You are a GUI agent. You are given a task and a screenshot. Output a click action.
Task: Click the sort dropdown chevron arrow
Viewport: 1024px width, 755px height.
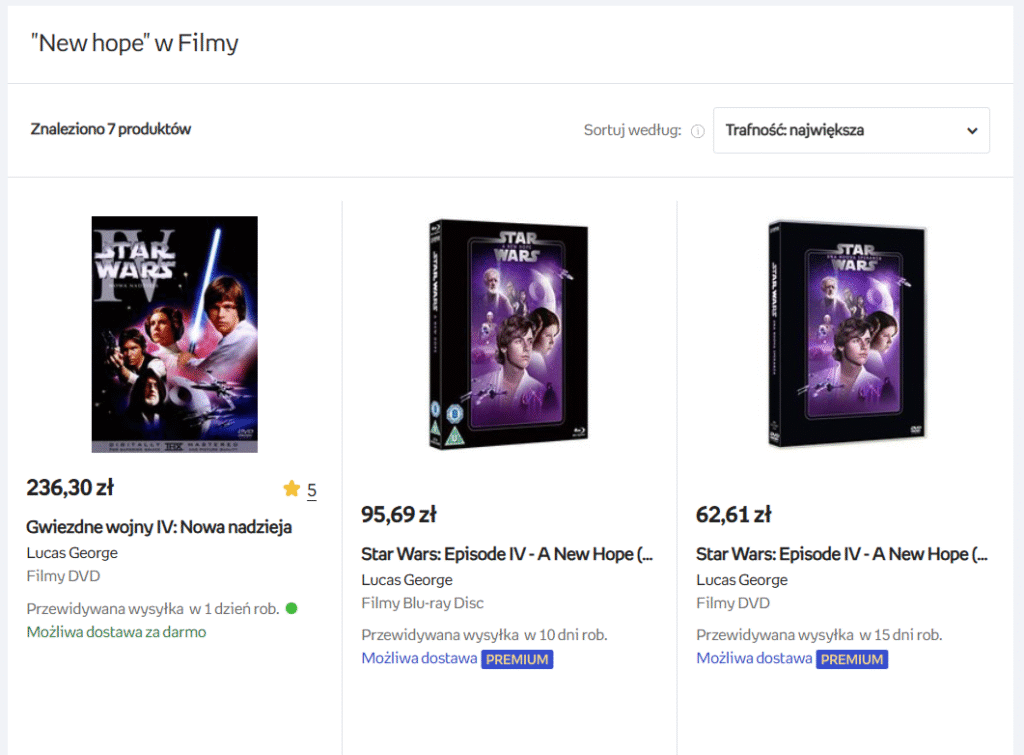pos(972,131)
